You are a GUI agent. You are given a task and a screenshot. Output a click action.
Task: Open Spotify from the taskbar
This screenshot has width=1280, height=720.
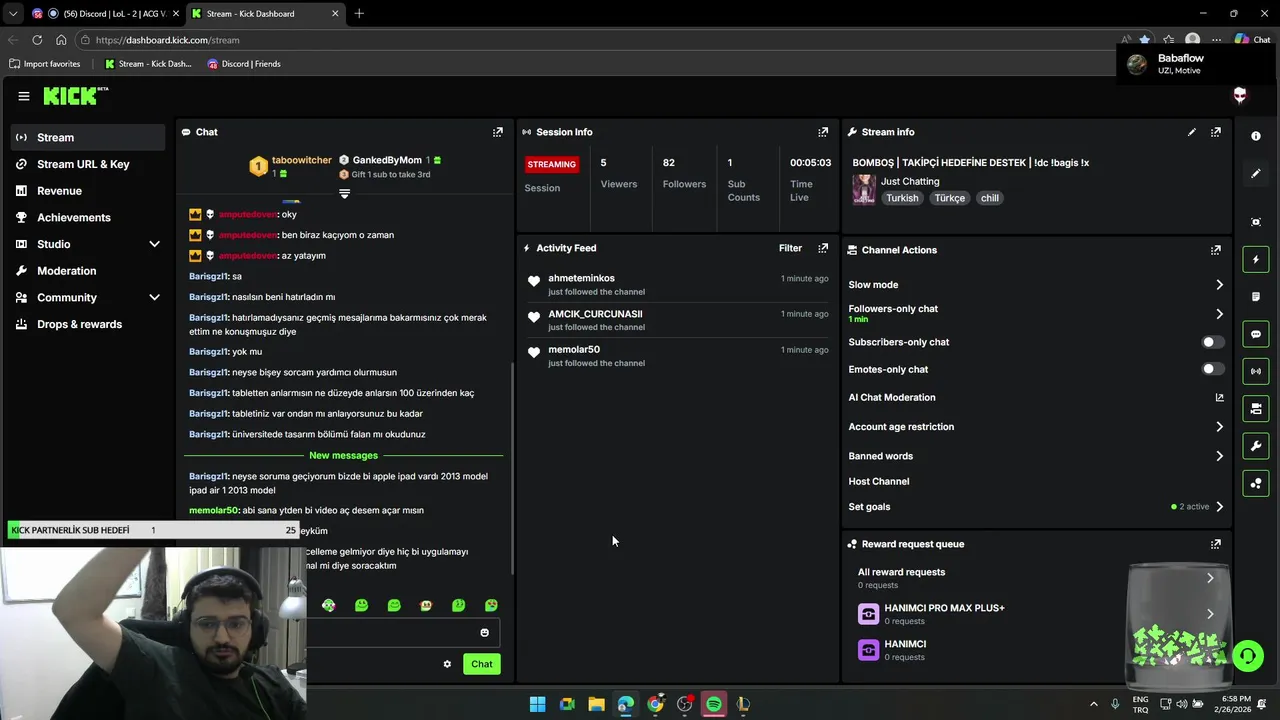point(714,704)
